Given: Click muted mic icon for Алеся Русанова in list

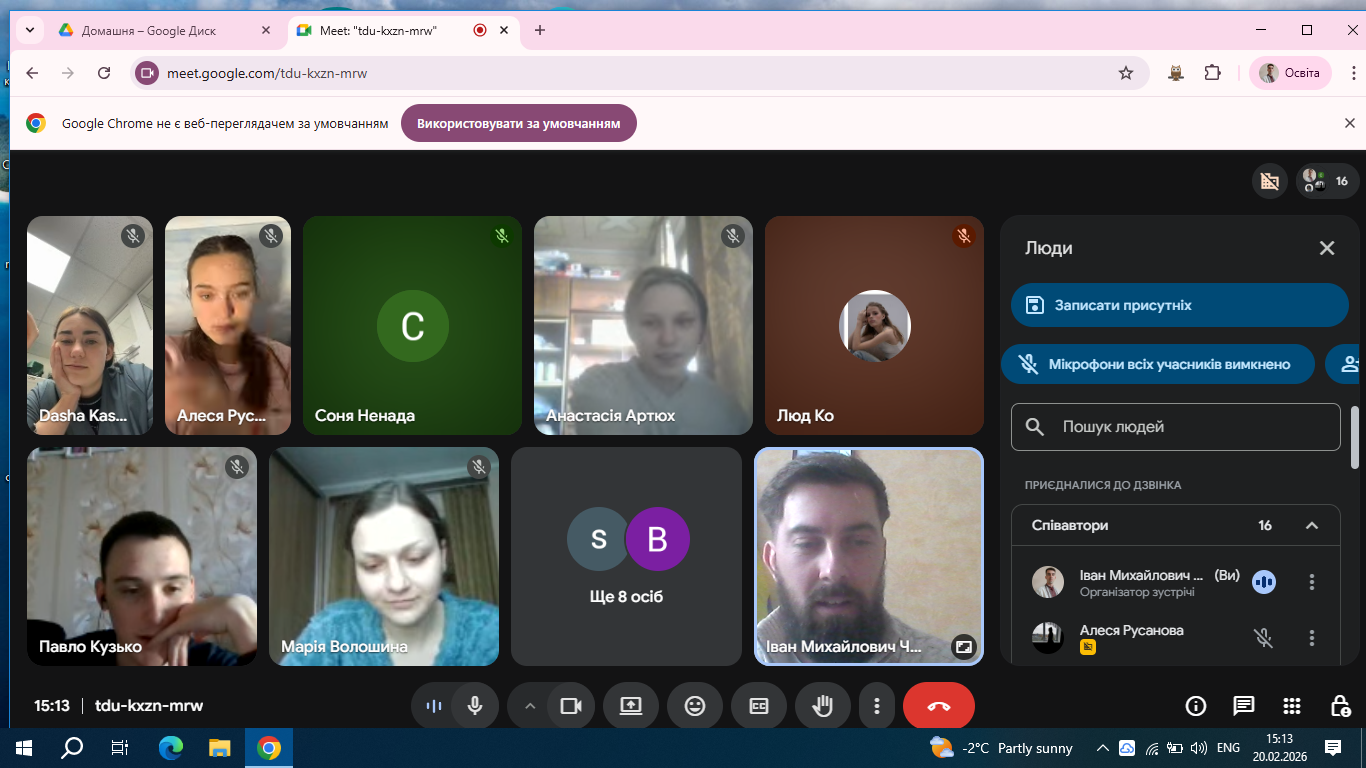Looking at the screenshot, I should point(1264,638).
